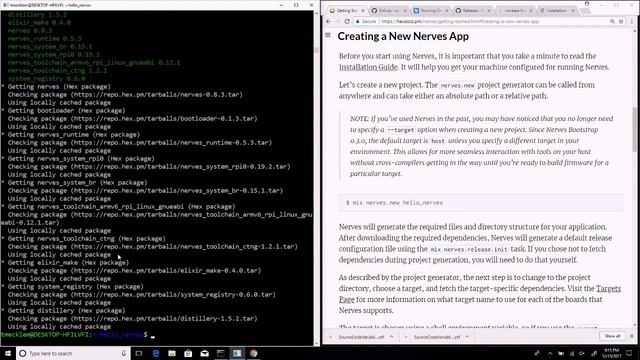
Task: Open the Installation Guide link
Action: pos(368,67)
